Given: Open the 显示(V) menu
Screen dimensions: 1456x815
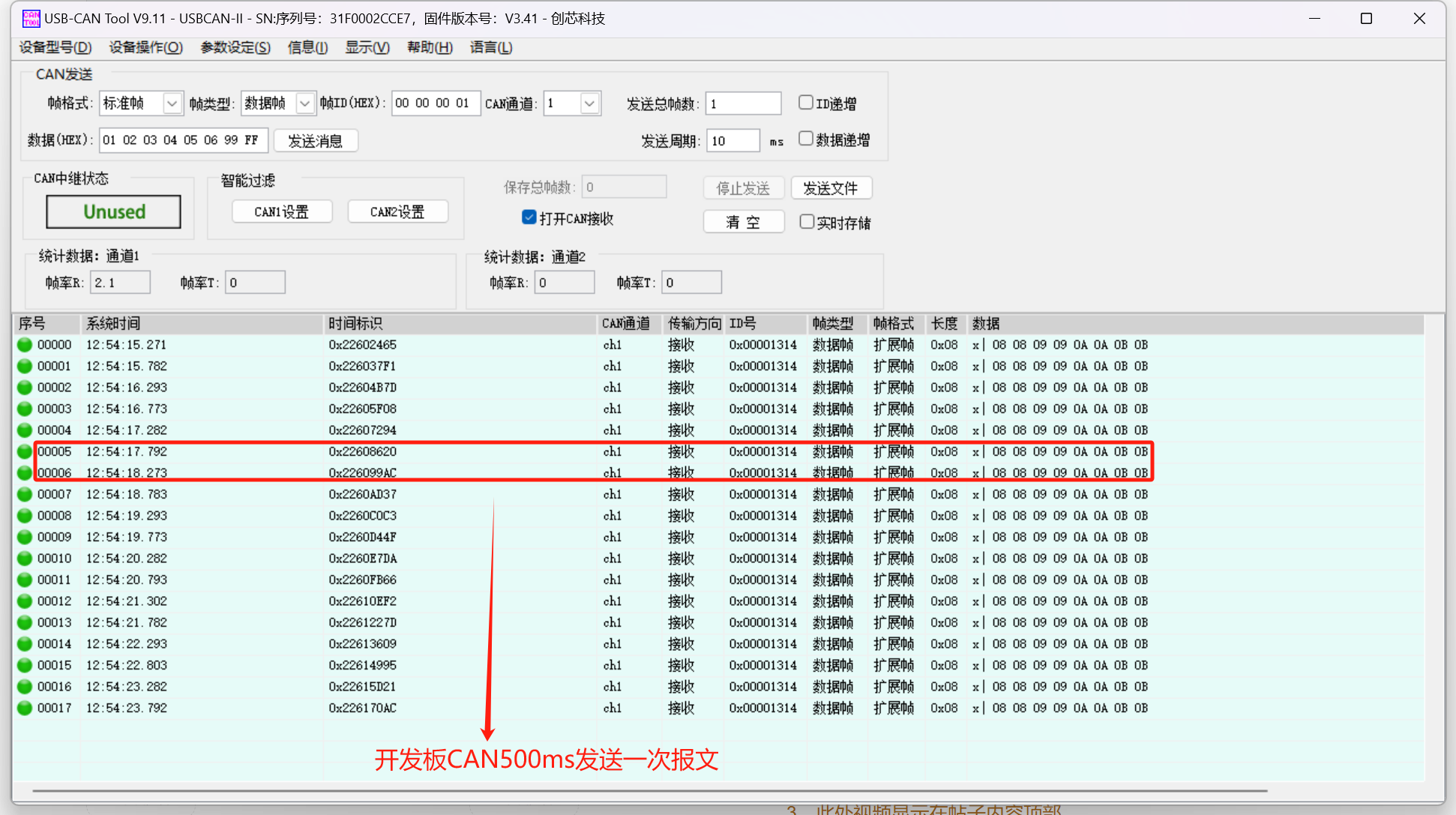Looking at the screenshot, I should pos(367,47).
